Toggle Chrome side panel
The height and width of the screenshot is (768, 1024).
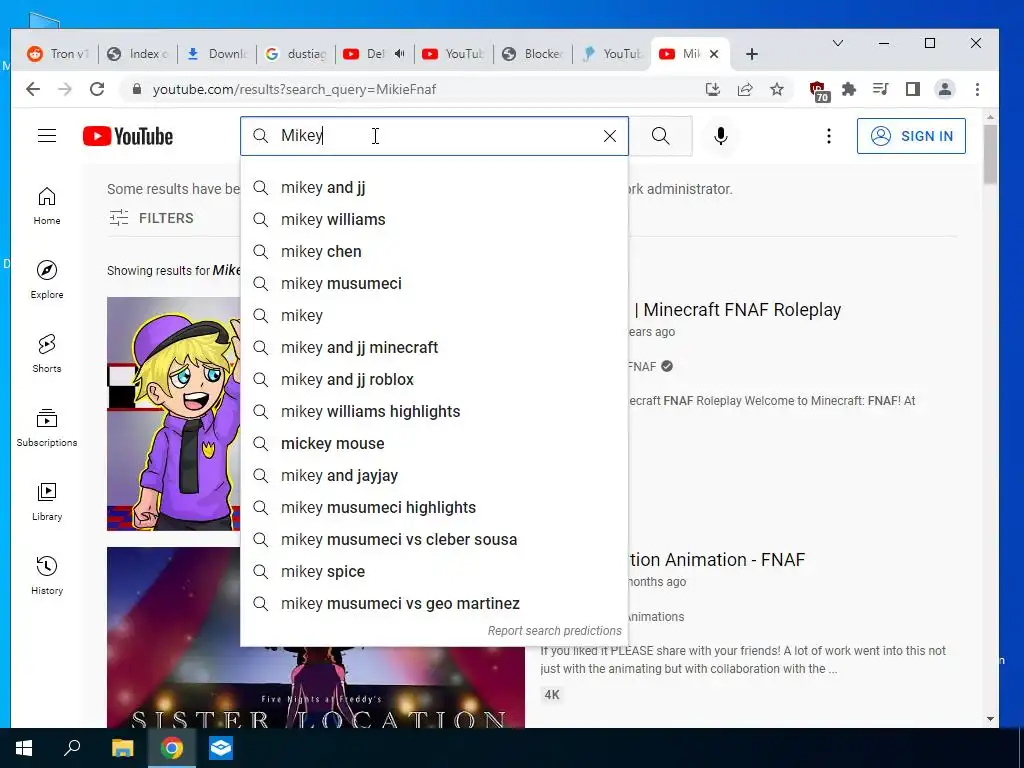tap(912, 89)
